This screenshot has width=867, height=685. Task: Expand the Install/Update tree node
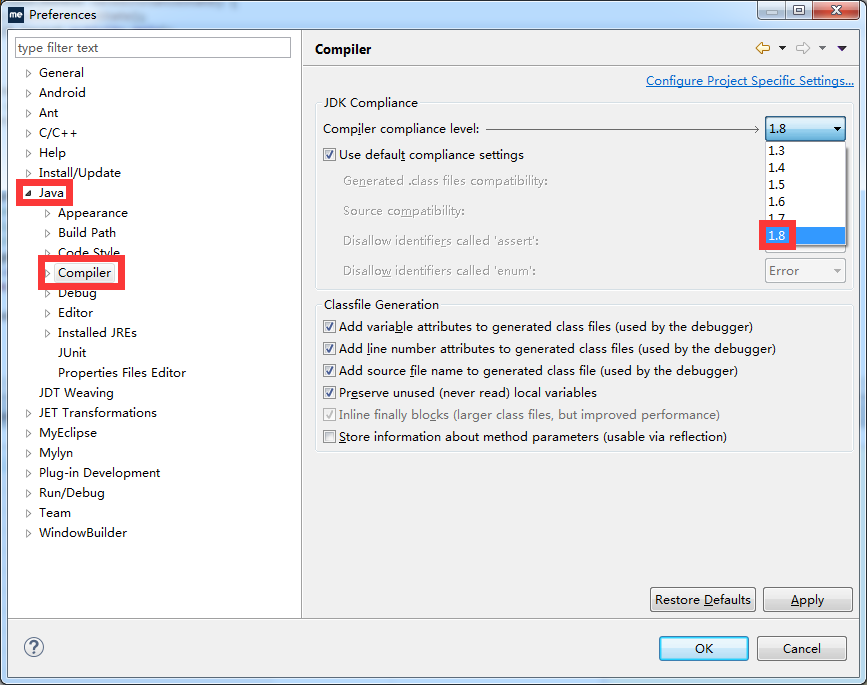[28, 173]
